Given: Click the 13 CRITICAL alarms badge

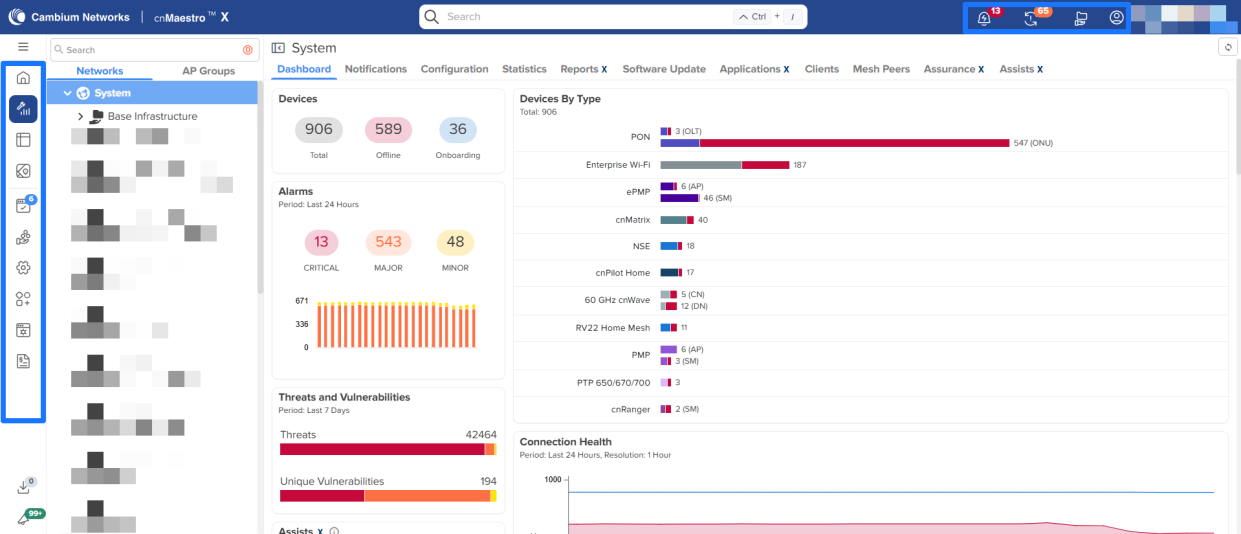Looking at the screenshot, I should click(x=321, y=242).
